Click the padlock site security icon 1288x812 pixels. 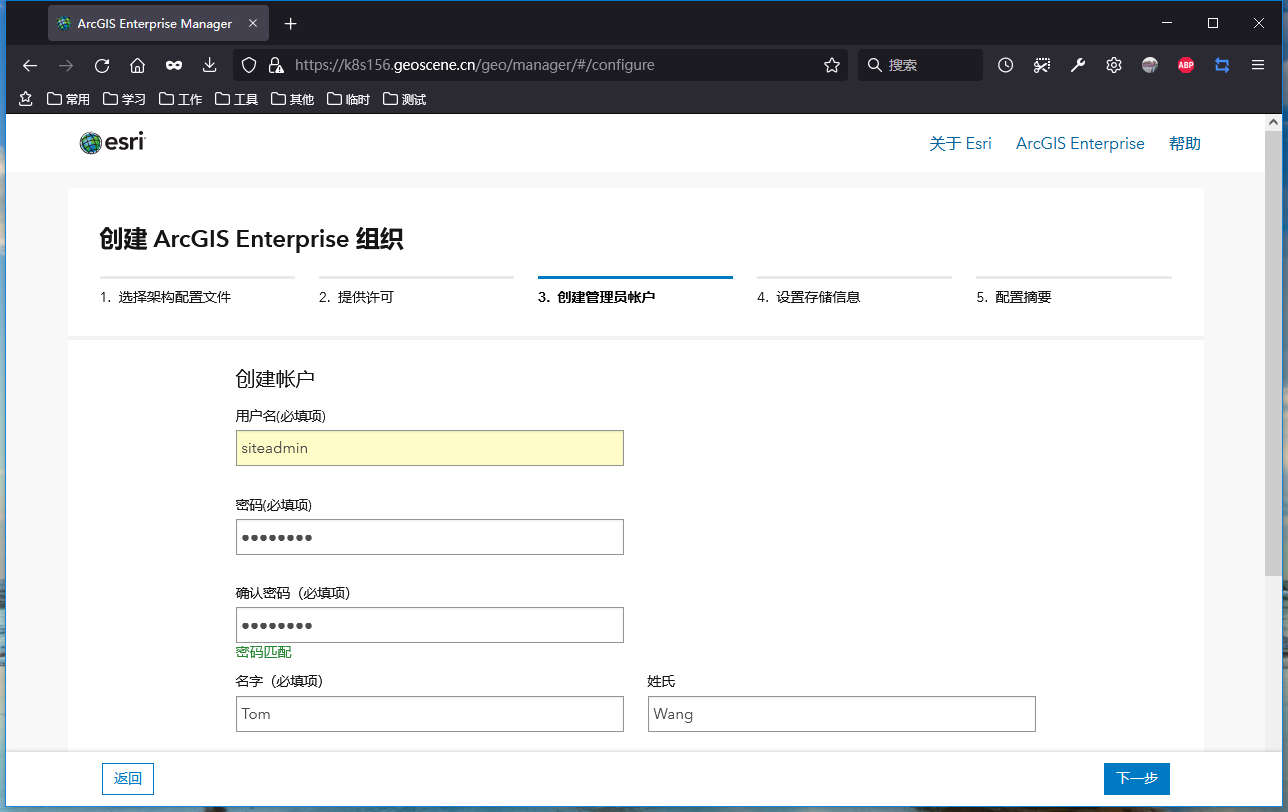coord(276,65)
